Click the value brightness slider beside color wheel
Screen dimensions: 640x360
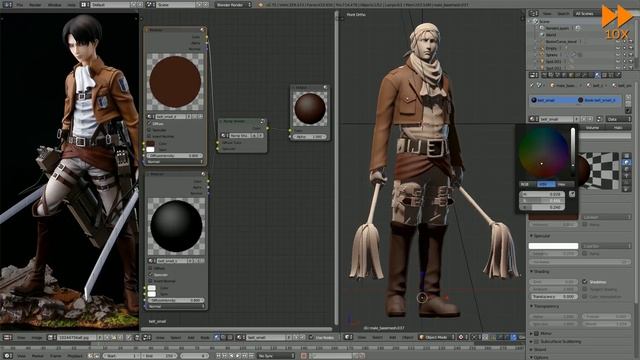tap(573, 152)
